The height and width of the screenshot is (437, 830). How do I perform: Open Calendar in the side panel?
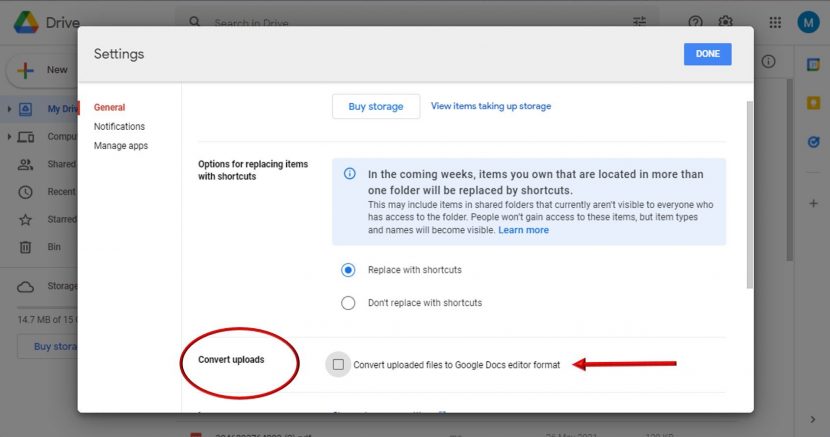[814, 65]
